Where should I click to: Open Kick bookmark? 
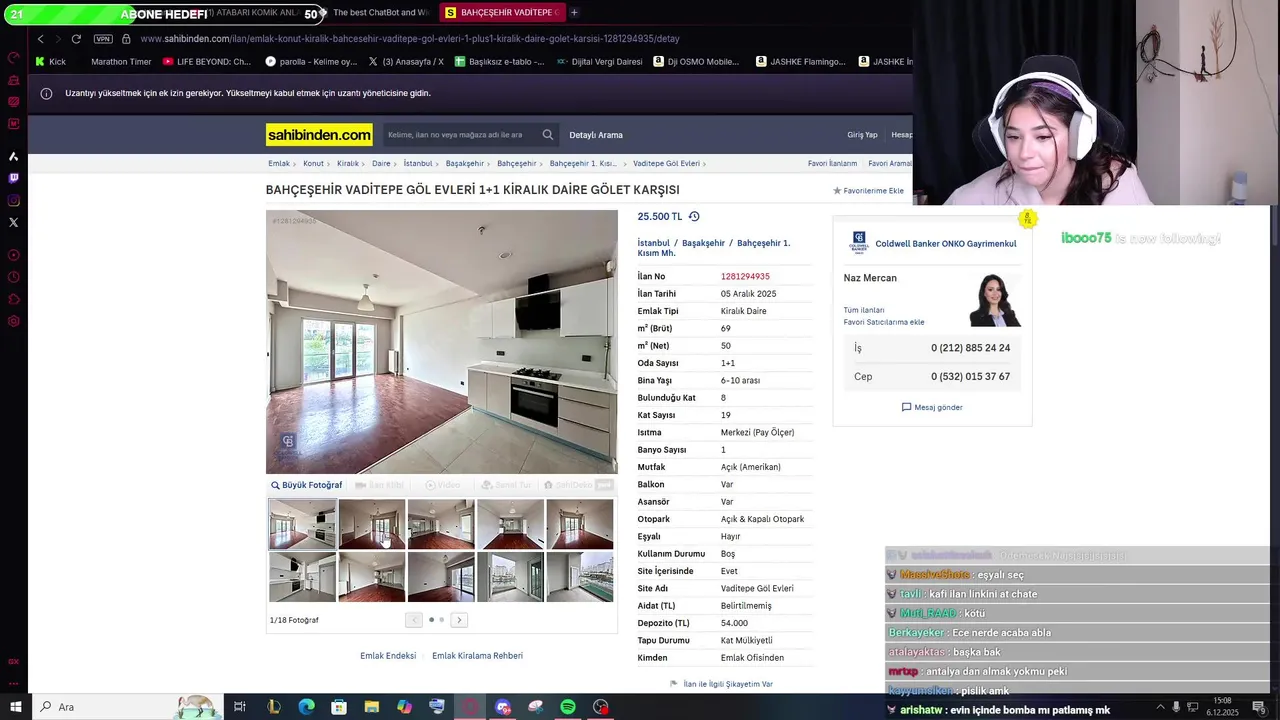point(50,61)
